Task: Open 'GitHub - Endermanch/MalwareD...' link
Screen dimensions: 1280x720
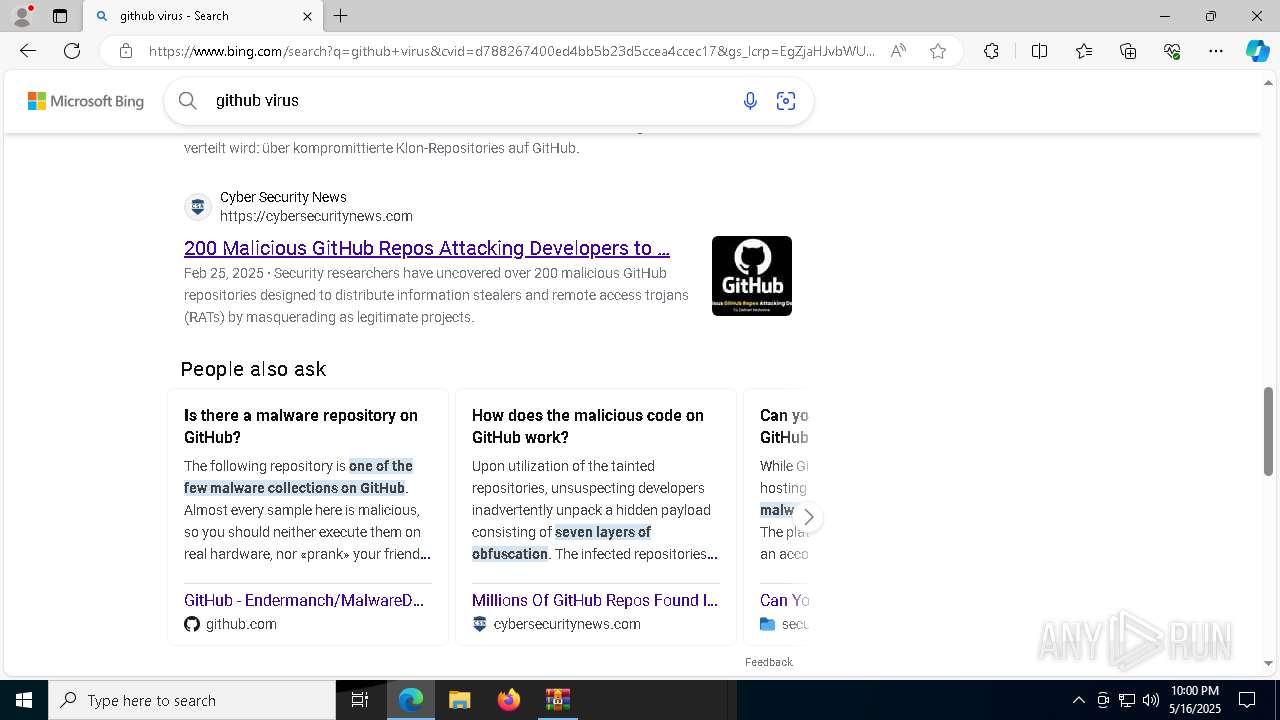Action: [x=304, y=600]
